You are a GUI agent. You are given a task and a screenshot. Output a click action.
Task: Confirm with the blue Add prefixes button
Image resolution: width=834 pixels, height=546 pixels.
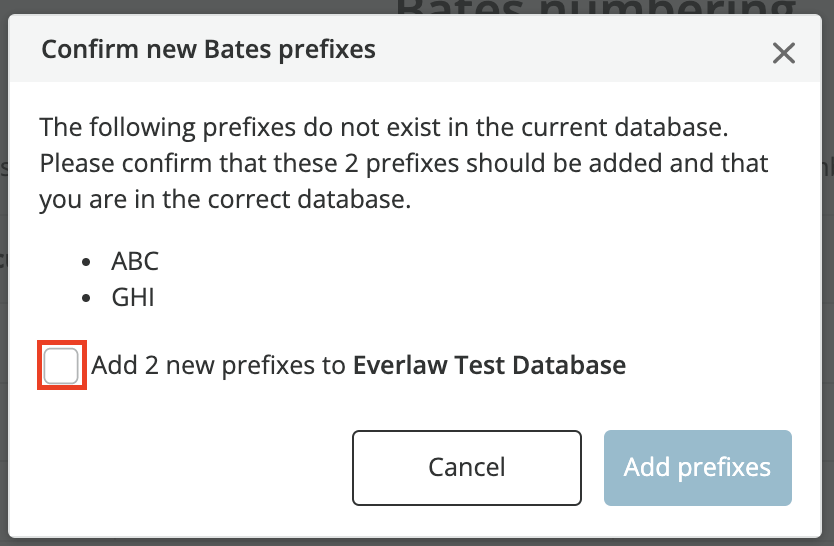697,468
